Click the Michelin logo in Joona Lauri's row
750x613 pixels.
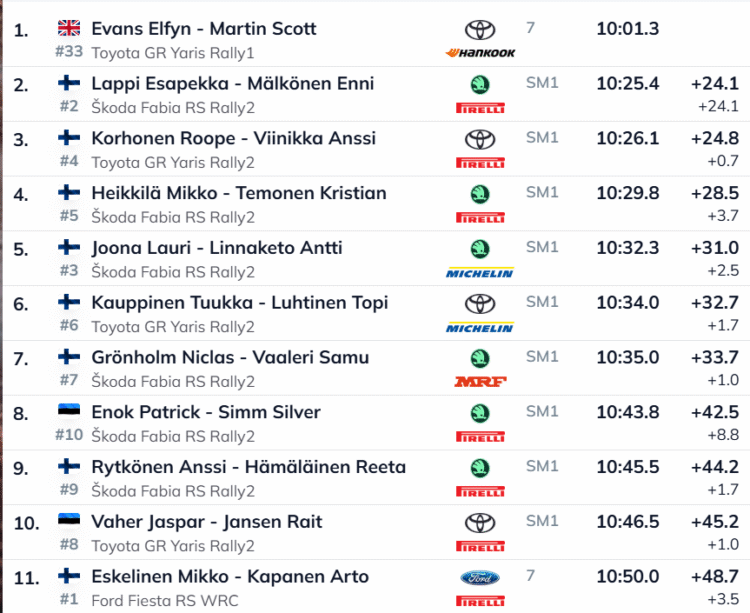point(481,271)
